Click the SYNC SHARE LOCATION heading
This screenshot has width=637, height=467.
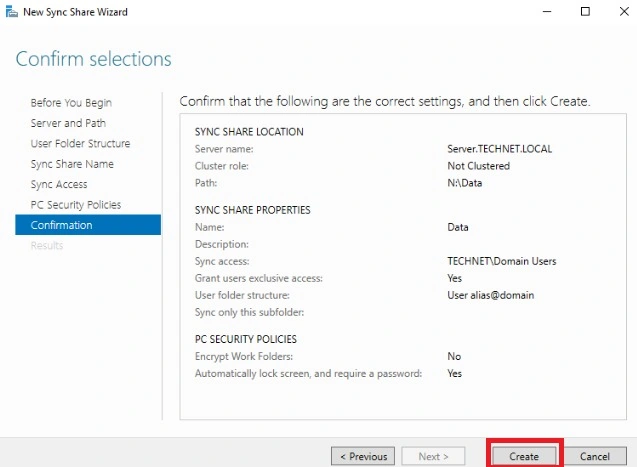(249, 132)
